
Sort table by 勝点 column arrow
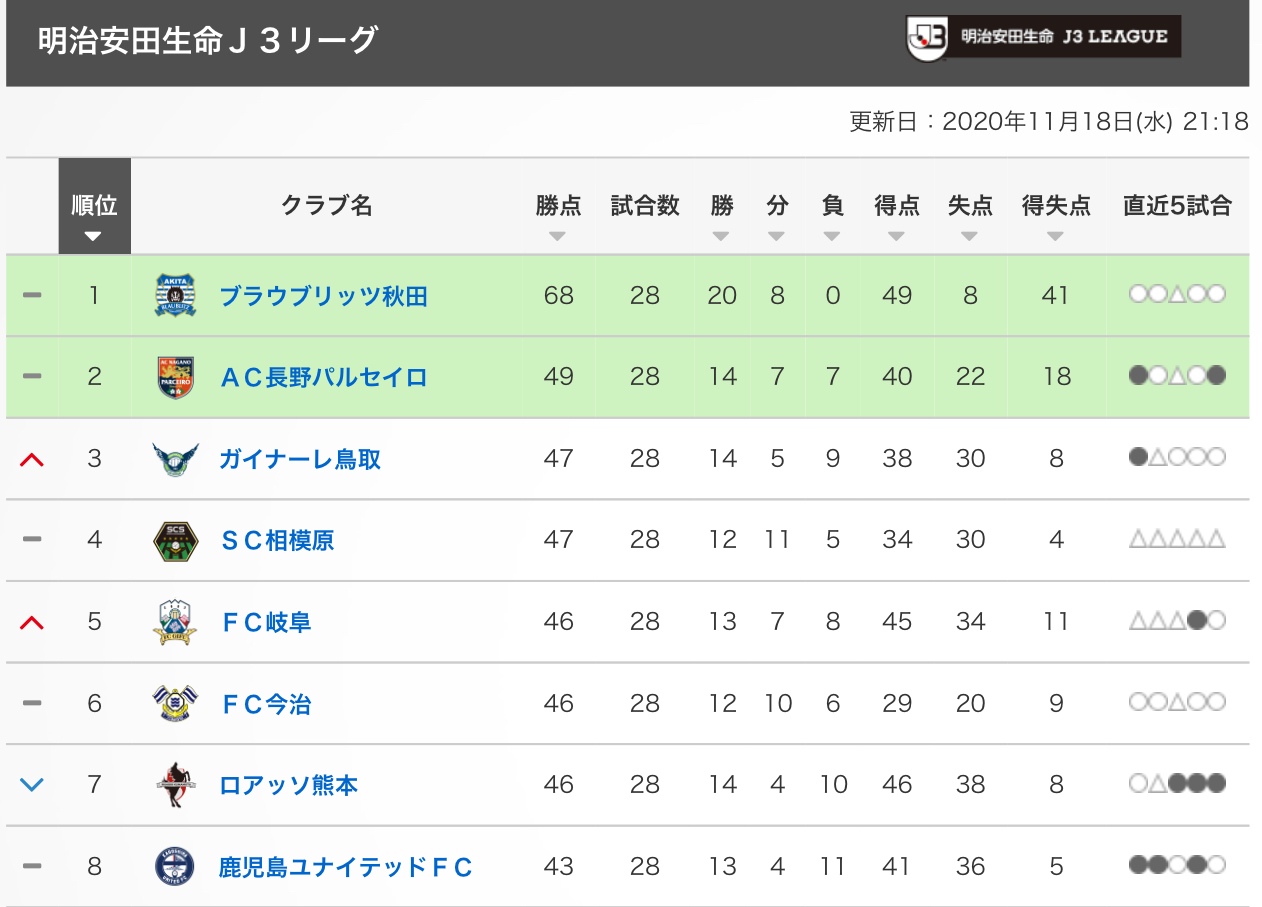click(x=558, y=237)
